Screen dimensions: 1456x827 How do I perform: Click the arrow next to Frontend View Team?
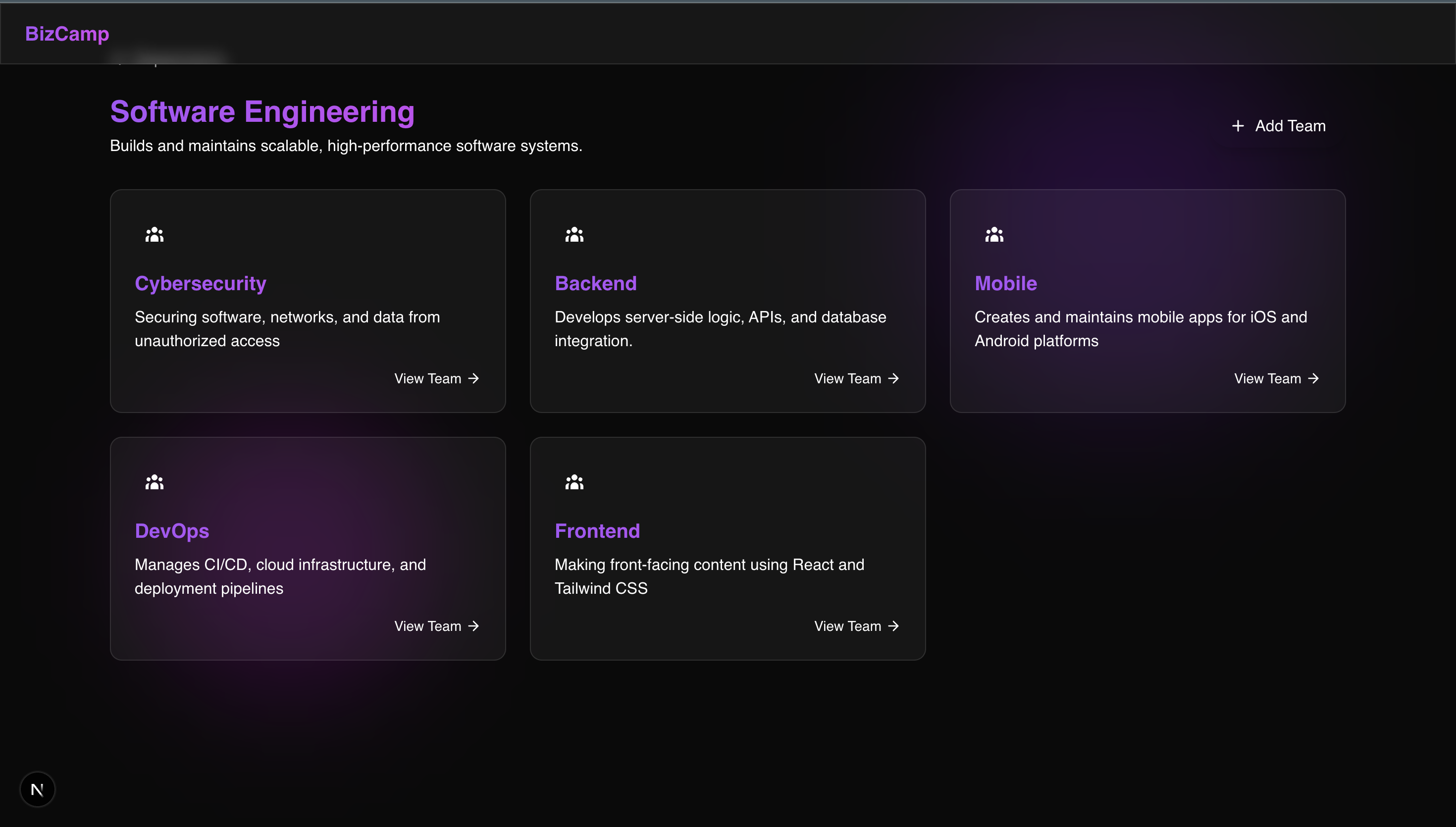pyautogui.click(x=893, y=626)
